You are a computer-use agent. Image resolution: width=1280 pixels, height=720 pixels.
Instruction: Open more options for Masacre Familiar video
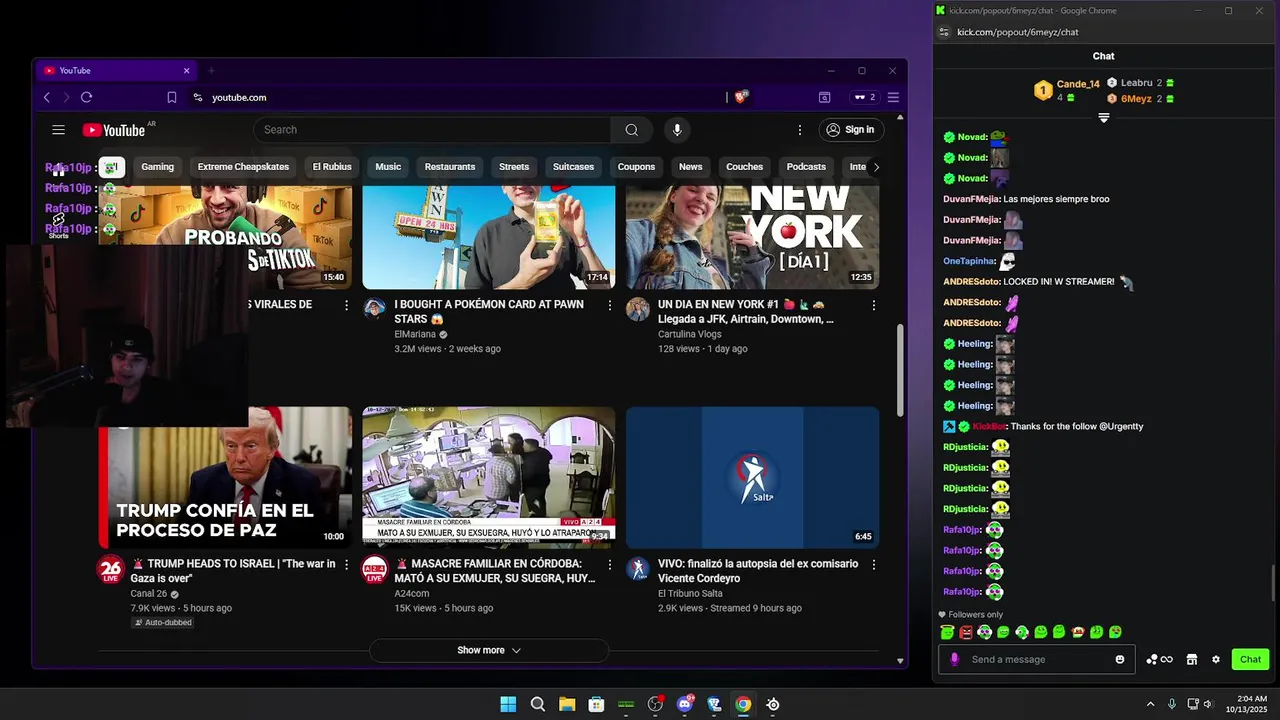pos(610,565)
